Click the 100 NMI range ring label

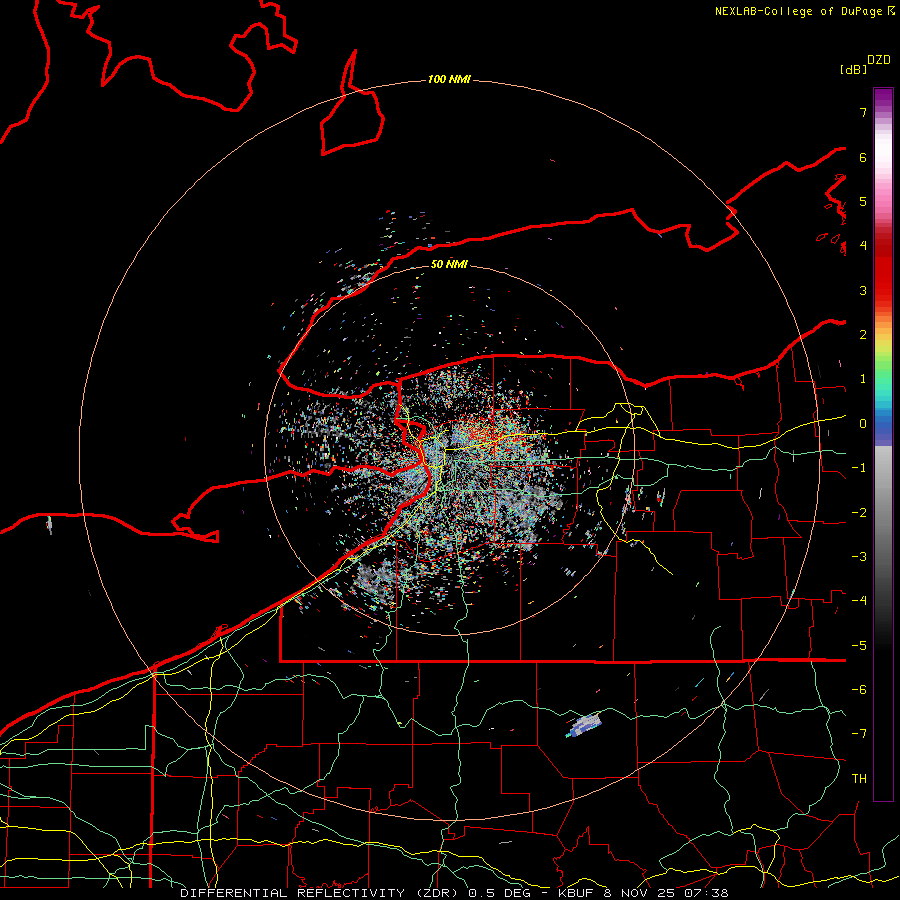[449, 79]
